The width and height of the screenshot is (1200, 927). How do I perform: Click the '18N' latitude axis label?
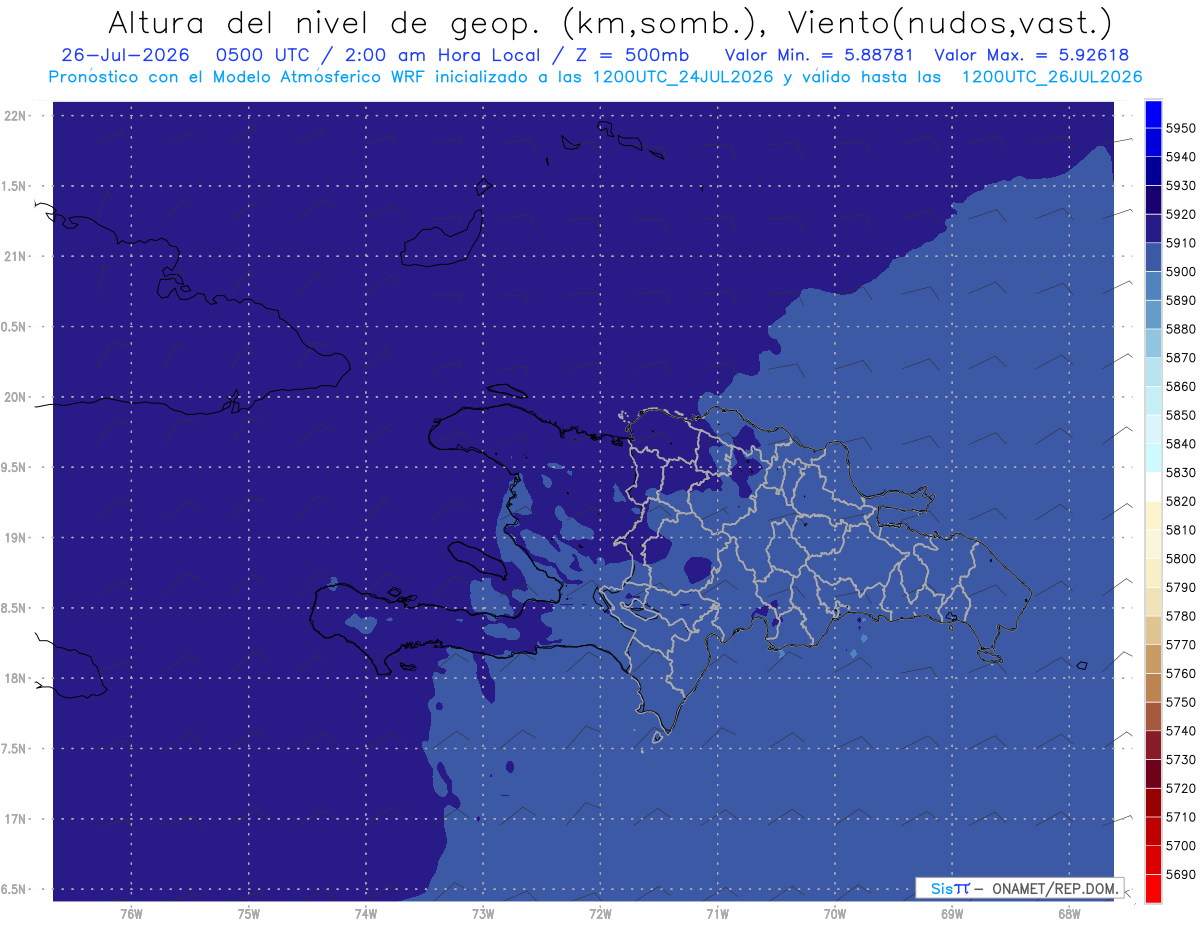[14, 678]
